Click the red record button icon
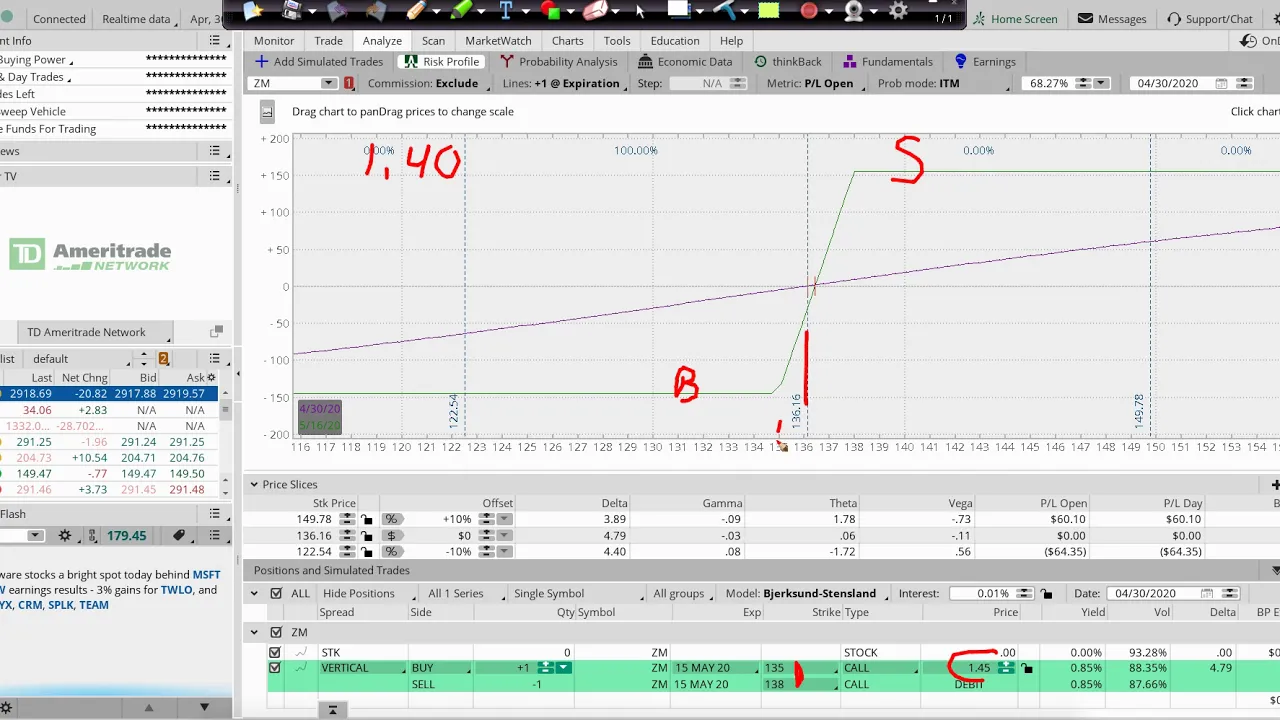 (x=809, y=11)
